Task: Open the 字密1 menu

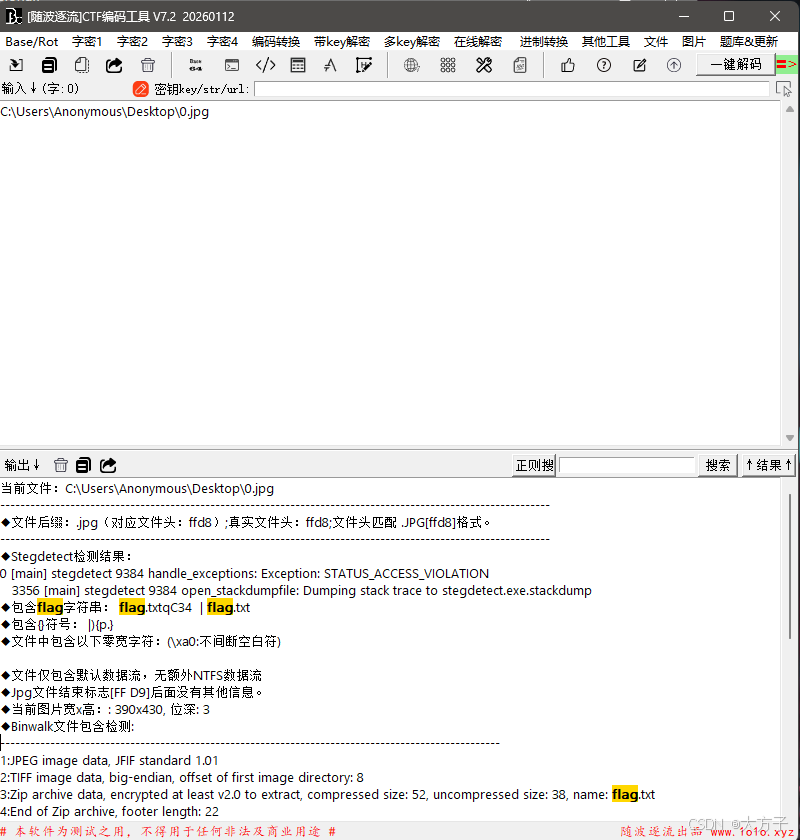Action: point(87,42)
